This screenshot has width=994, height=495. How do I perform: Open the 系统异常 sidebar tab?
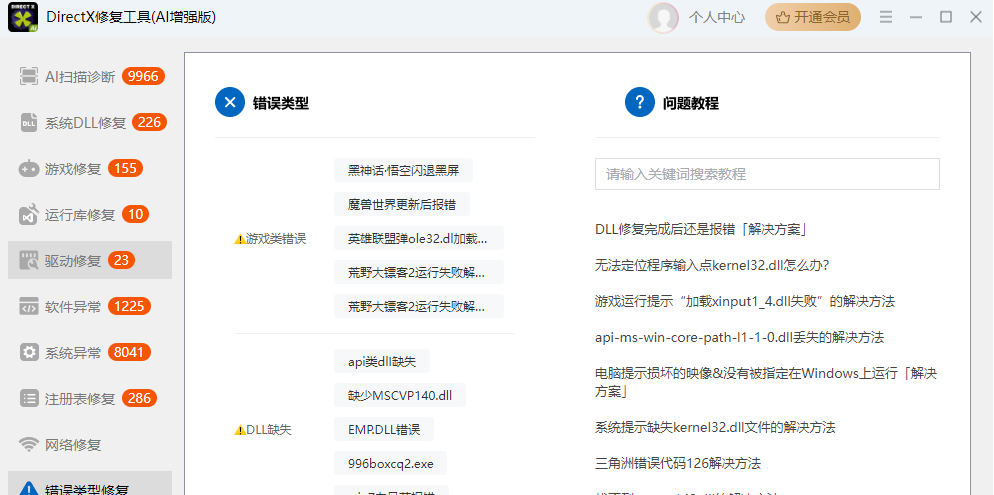pyautogui.click(x=89, y=352)
